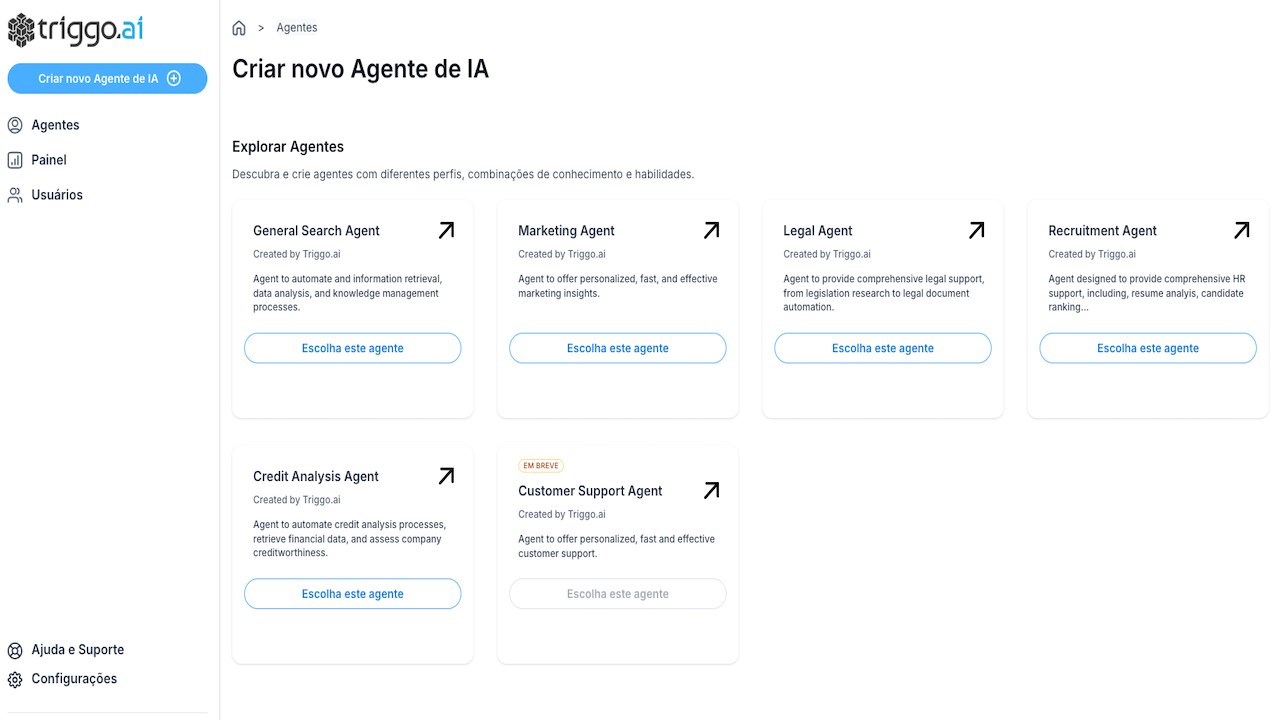Click Credit Analysis Agent arrow icon

pyautogui.click(x=446, y=476)
